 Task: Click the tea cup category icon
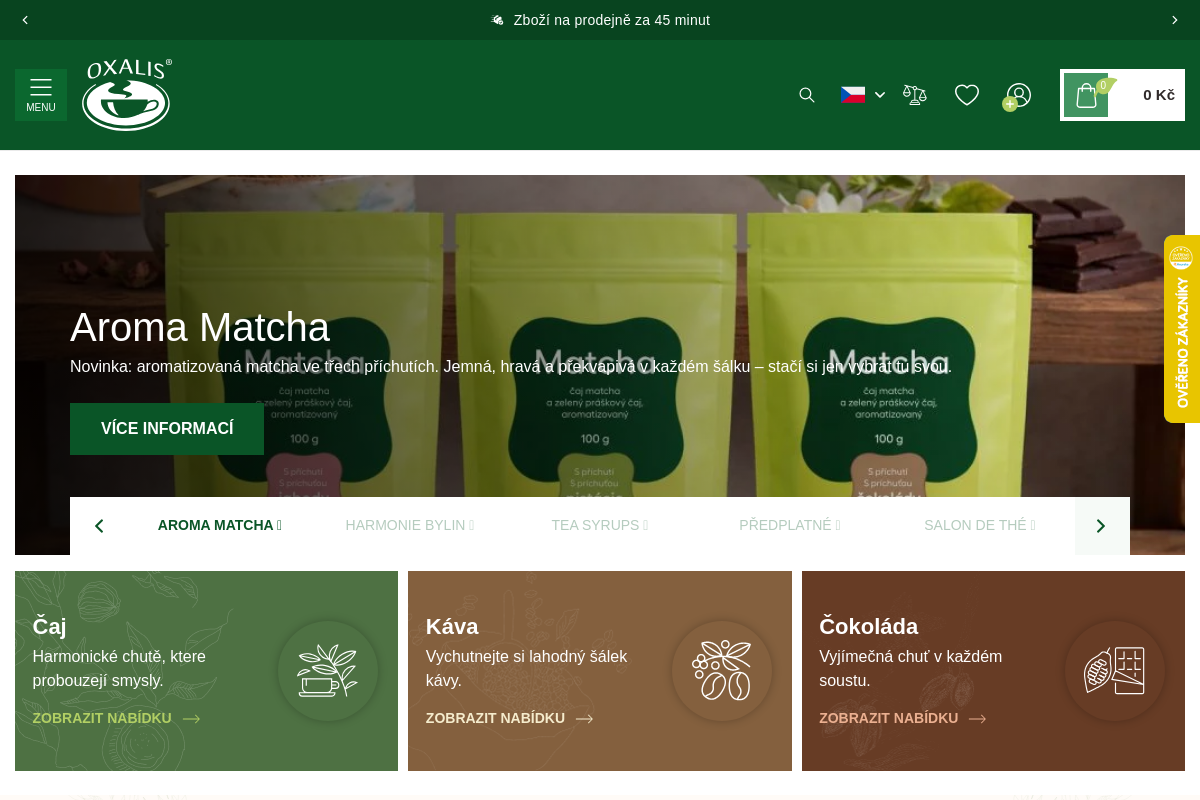coord(328,671)
